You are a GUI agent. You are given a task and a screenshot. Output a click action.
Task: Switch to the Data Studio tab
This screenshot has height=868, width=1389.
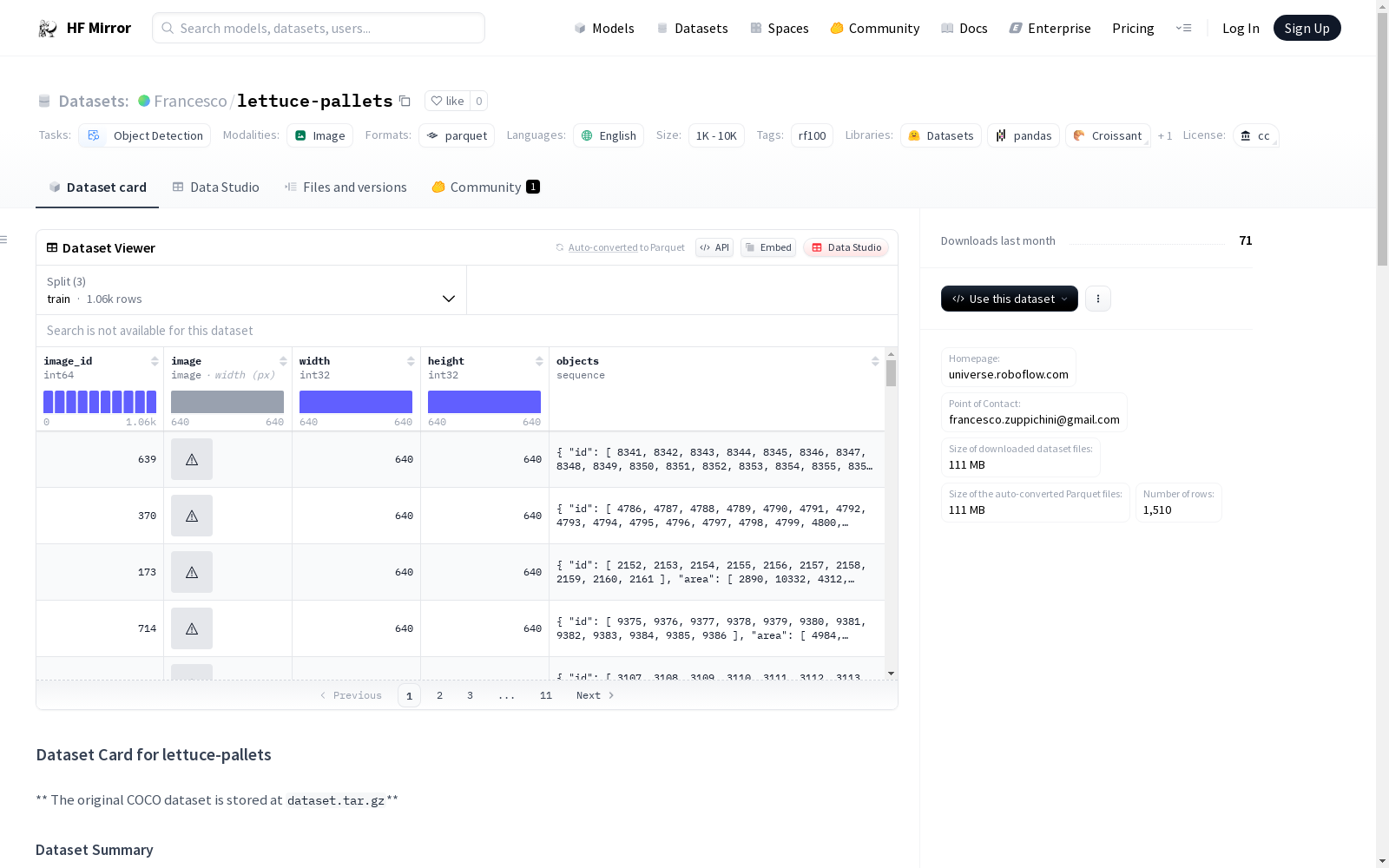[x=216, y=187]
